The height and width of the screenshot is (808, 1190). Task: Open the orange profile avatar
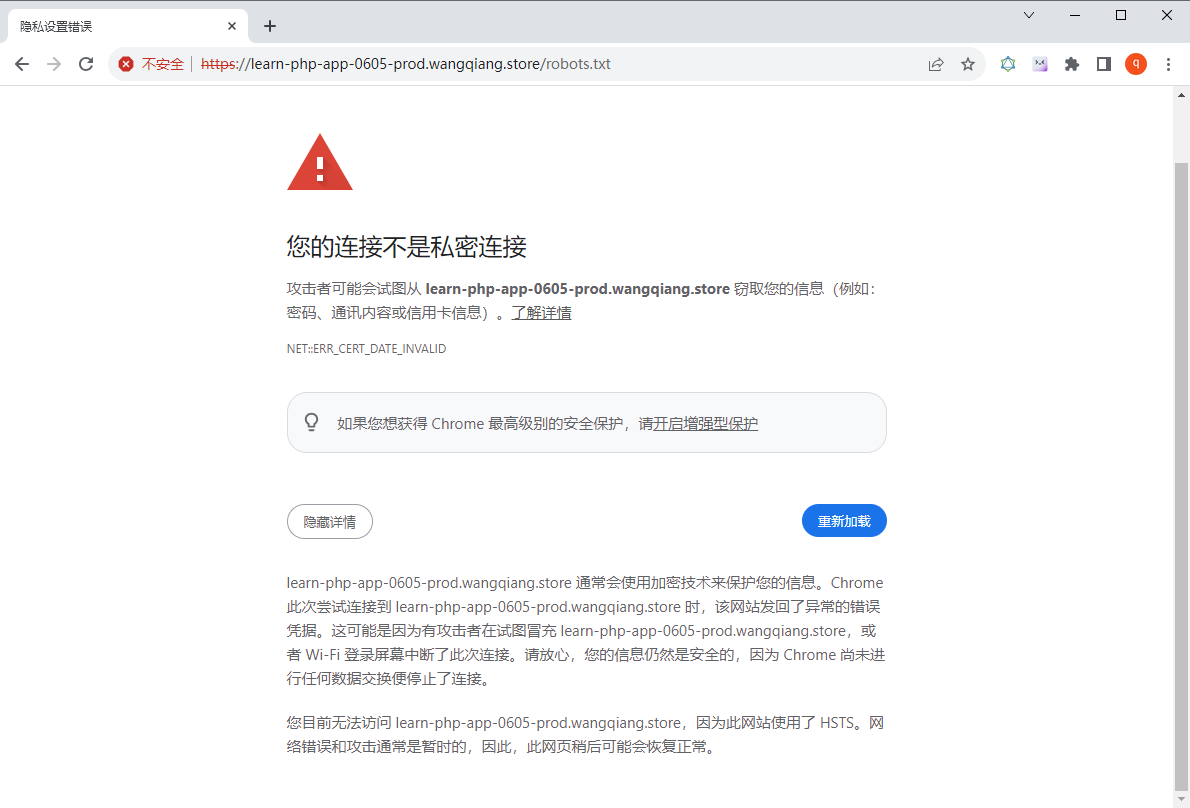(x=1135, y=64)
